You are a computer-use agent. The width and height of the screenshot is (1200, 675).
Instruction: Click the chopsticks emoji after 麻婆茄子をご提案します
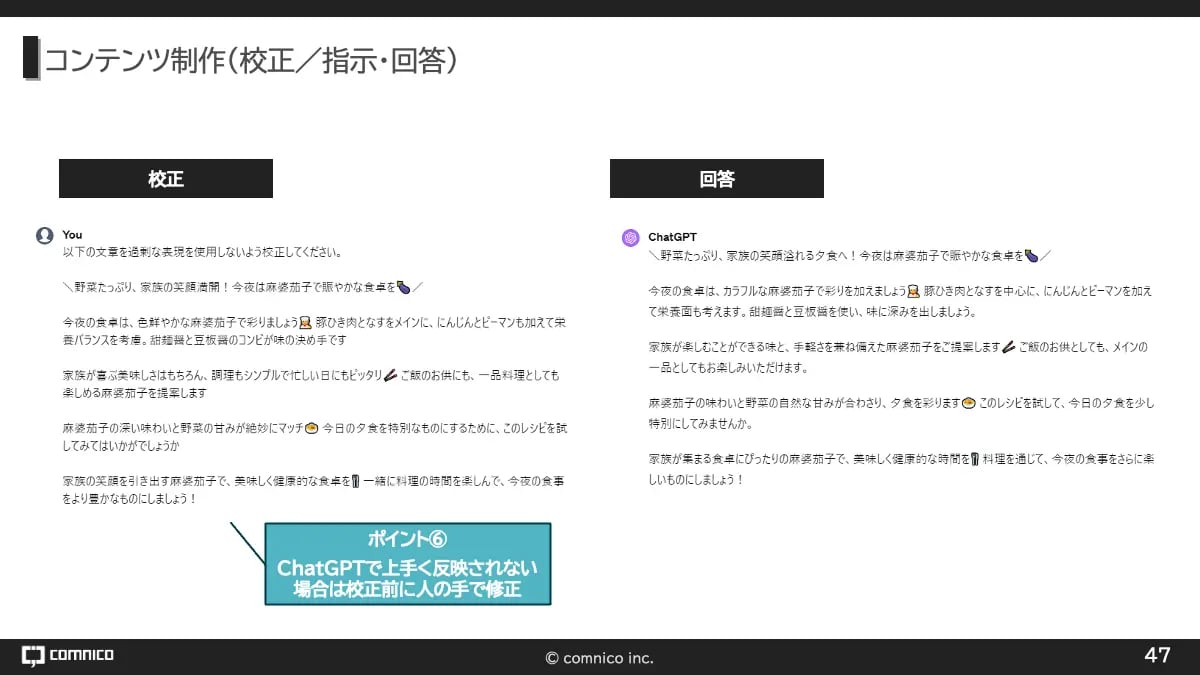(x=1009, y=348)
